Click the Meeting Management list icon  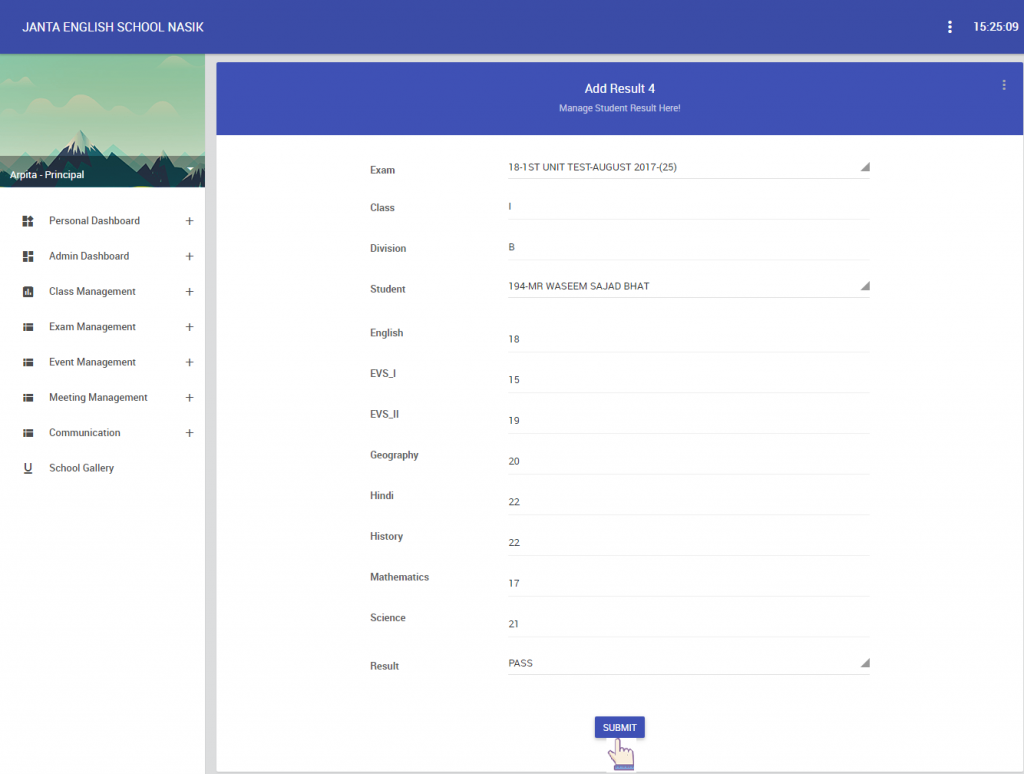(x=28, y=398)
